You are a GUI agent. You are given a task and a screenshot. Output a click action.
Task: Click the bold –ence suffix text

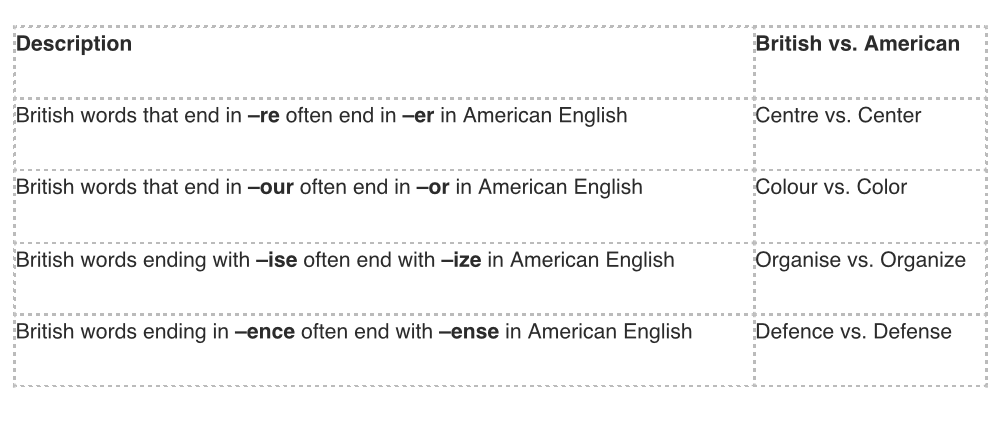265,332
